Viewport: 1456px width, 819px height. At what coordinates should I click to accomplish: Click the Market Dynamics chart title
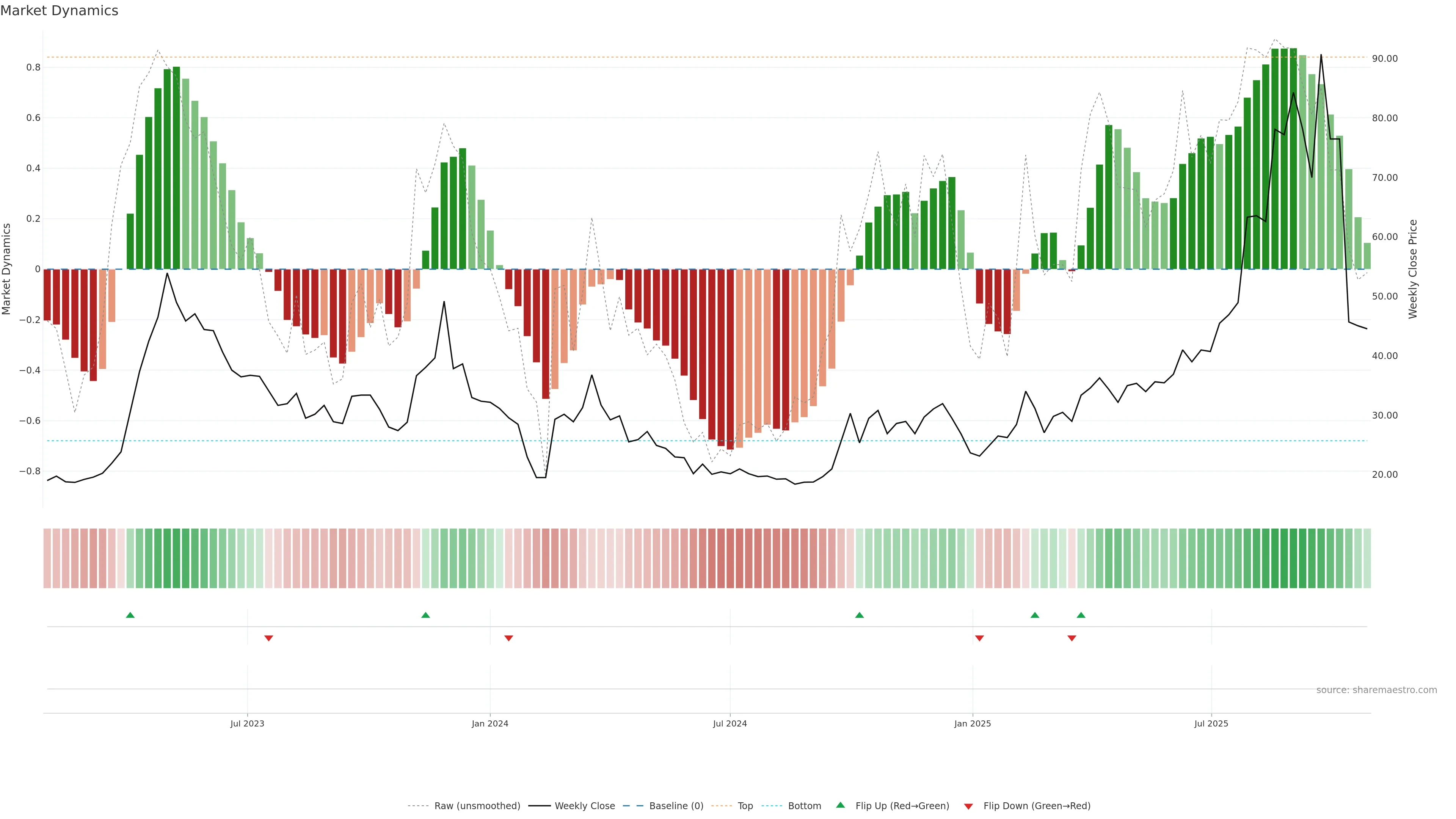click(x=60, y=11)
